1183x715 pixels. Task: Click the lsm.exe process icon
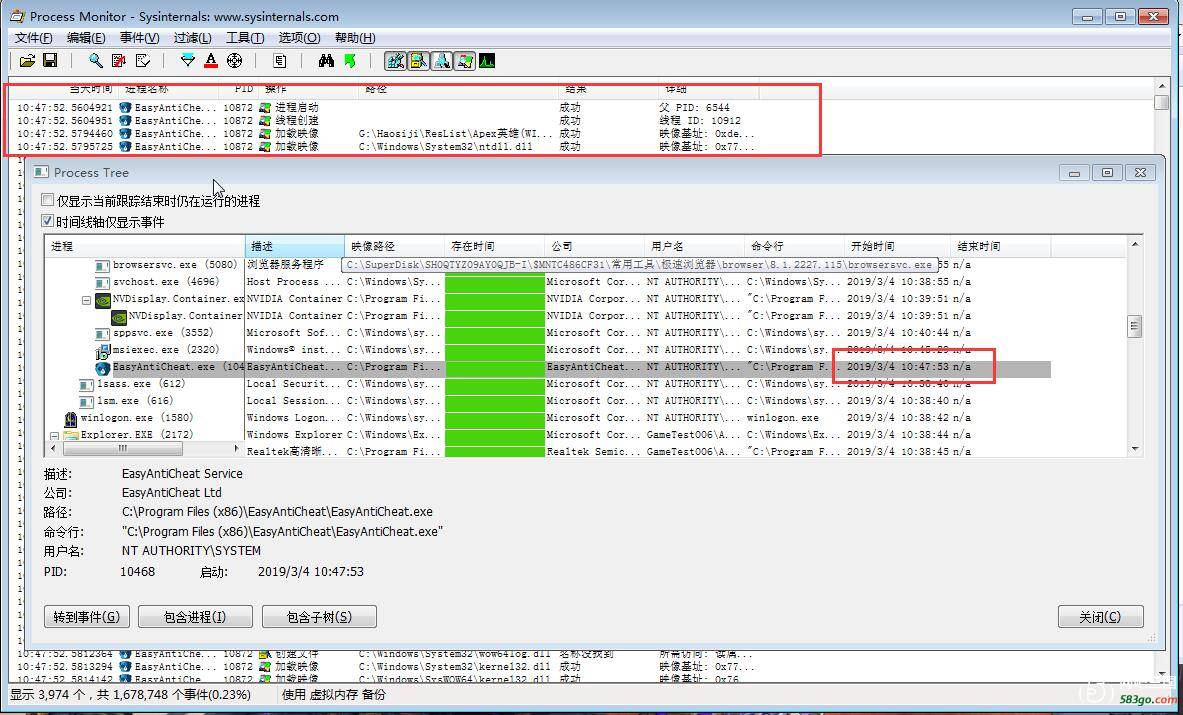(x=87, y=401)
